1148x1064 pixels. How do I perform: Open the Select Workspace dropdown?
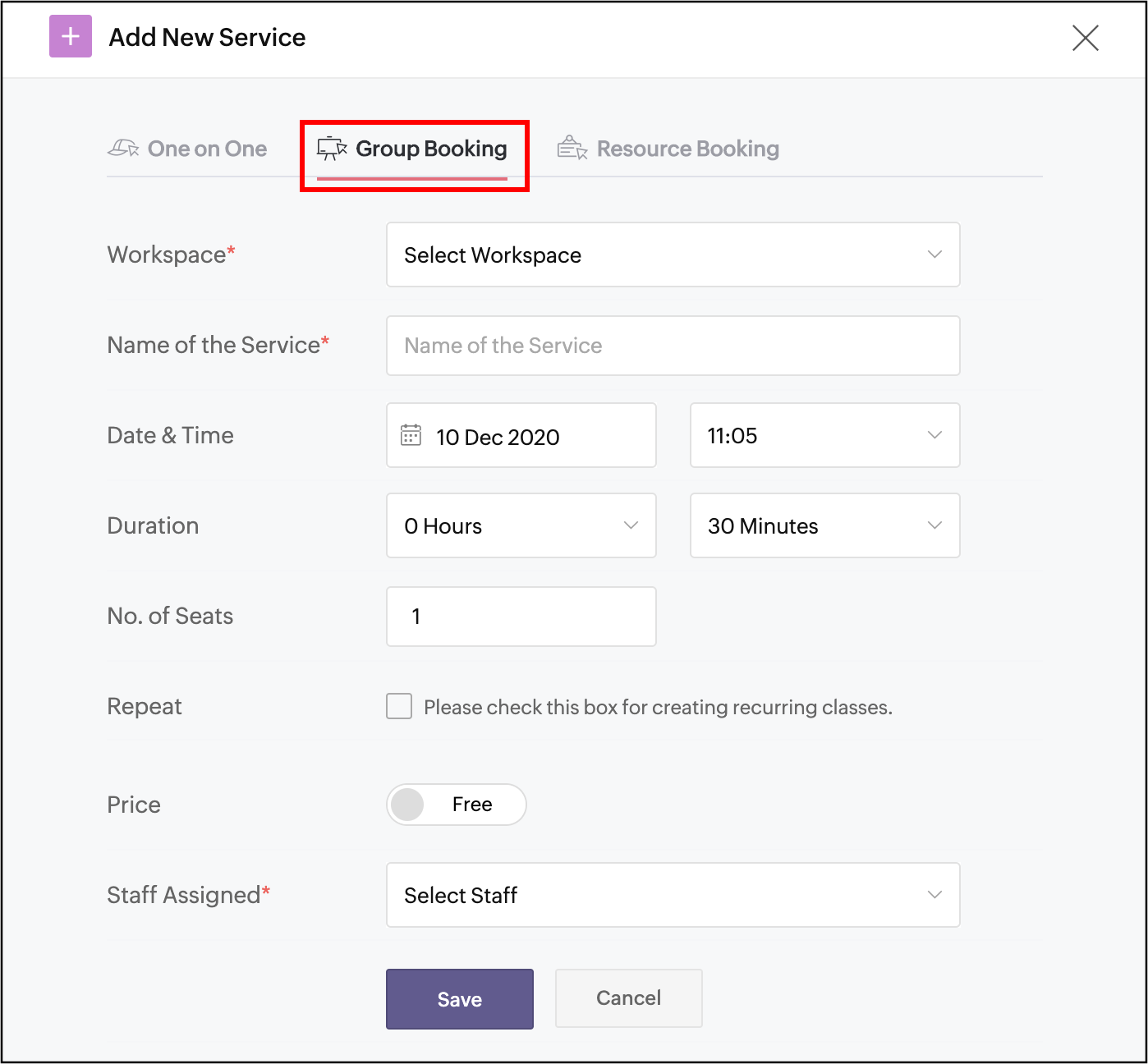click(x=673, y=255)
